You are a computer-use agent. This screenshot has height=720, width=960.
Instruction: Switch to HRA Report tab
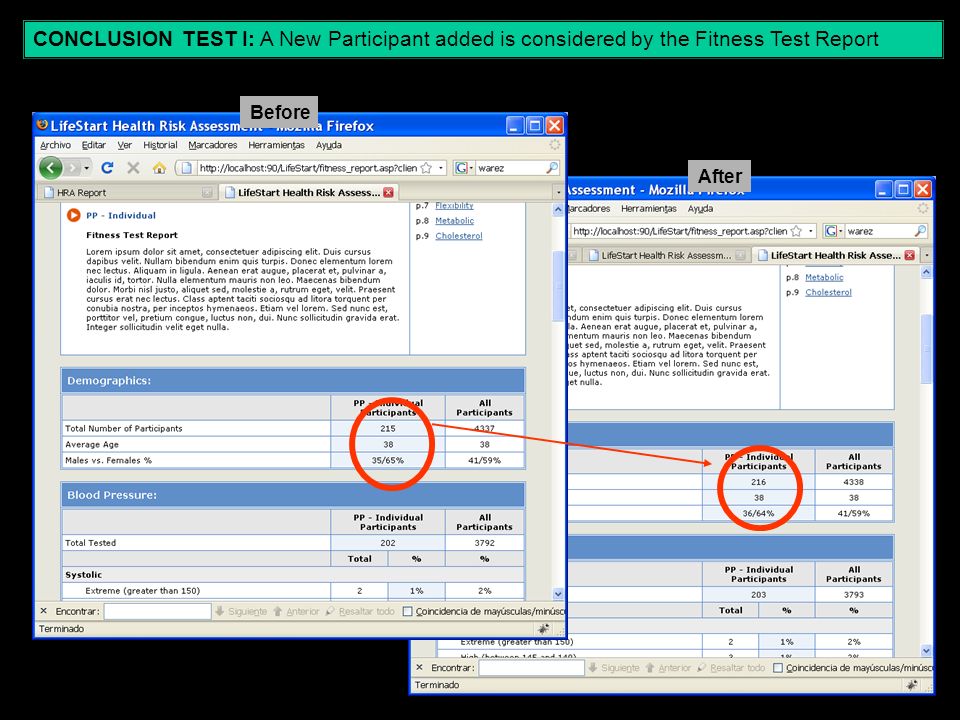coord(129,192)
